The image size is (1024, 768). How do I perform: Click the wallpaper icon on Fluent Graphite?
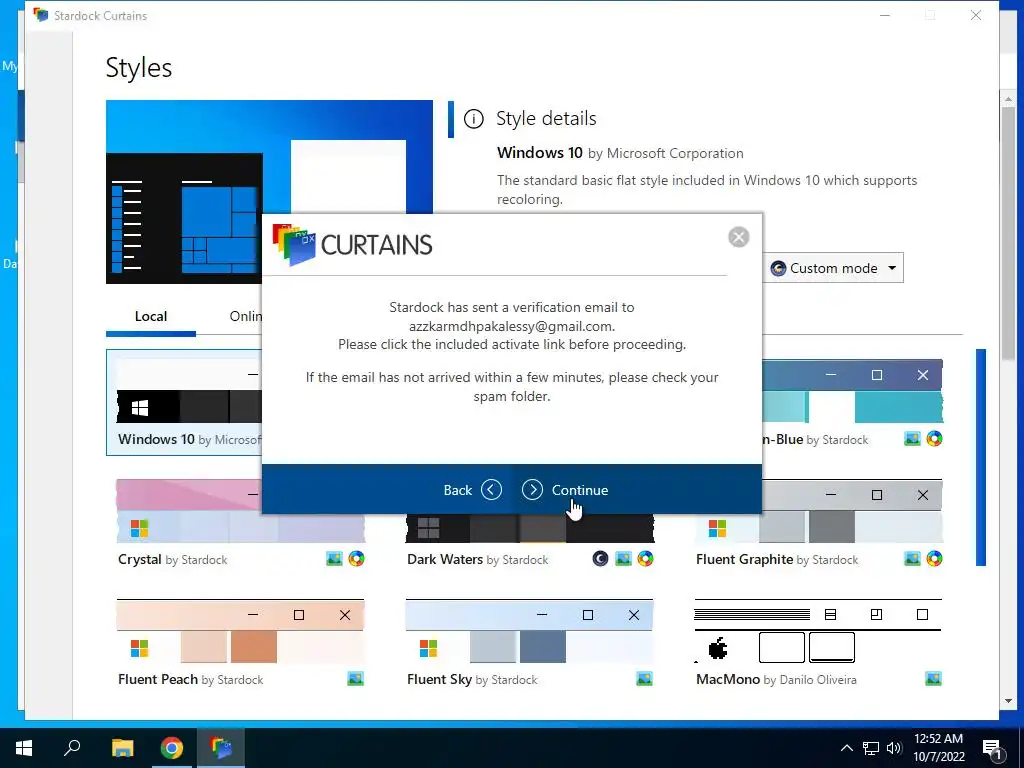pyautogui.click(x=912, y=559)
